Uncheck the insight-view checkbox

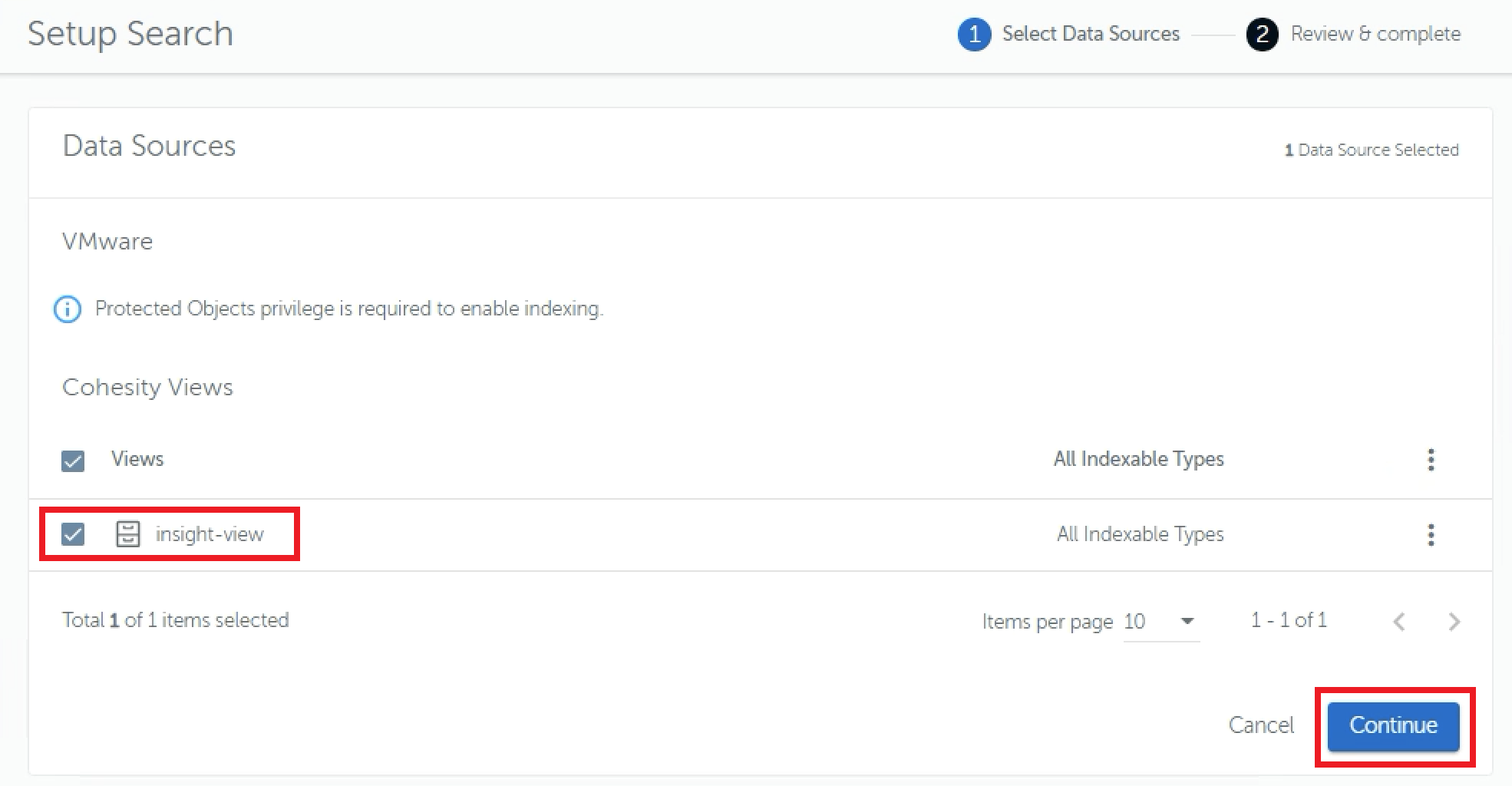coord(73,533)
